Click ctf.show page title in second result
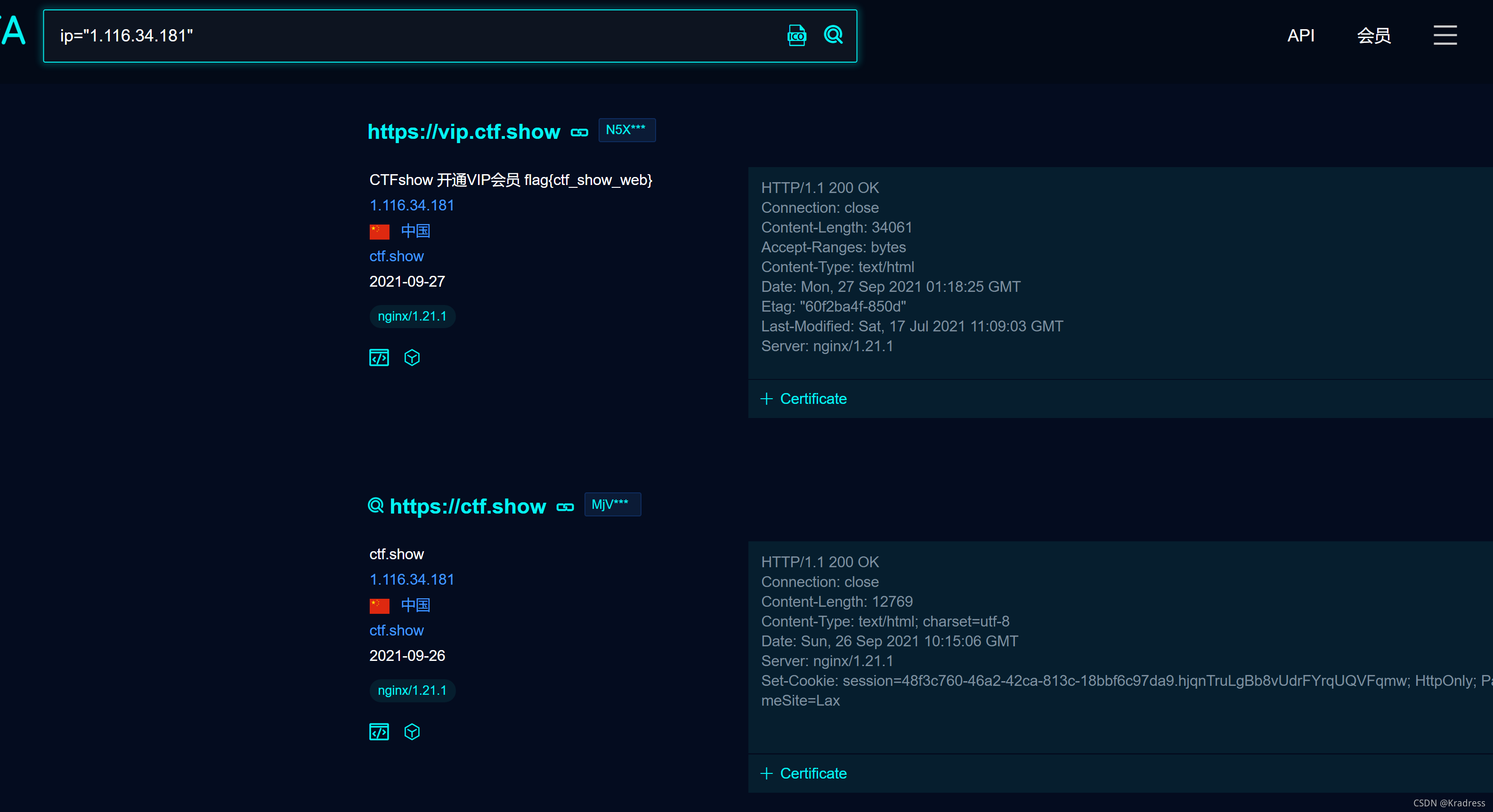This screenshot has height=812, width=1493. [397, 554]
